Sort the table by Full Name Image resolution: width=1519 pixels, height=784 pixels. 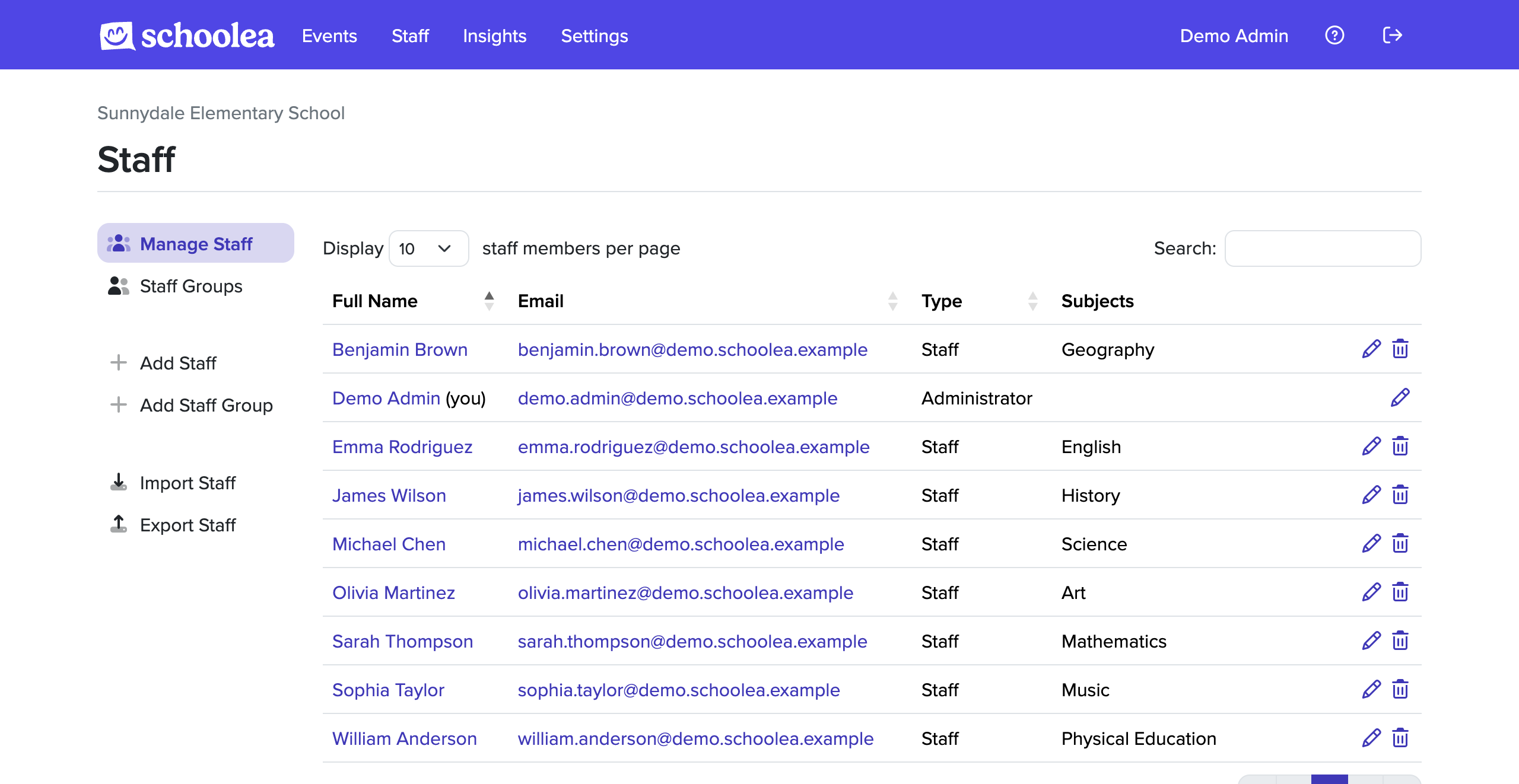tap(489, 301)
